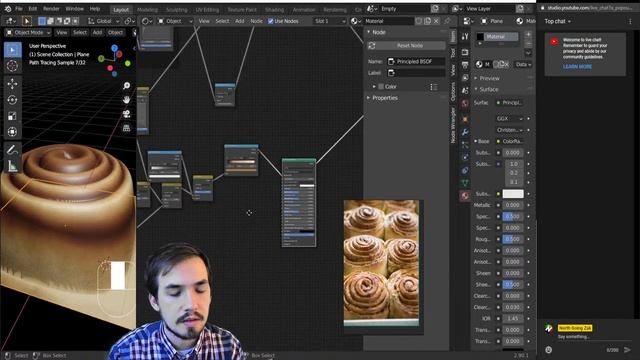Open the GGX distribution dropdown
The height and width of the screenshot is (360, 640).
[509, 118]
